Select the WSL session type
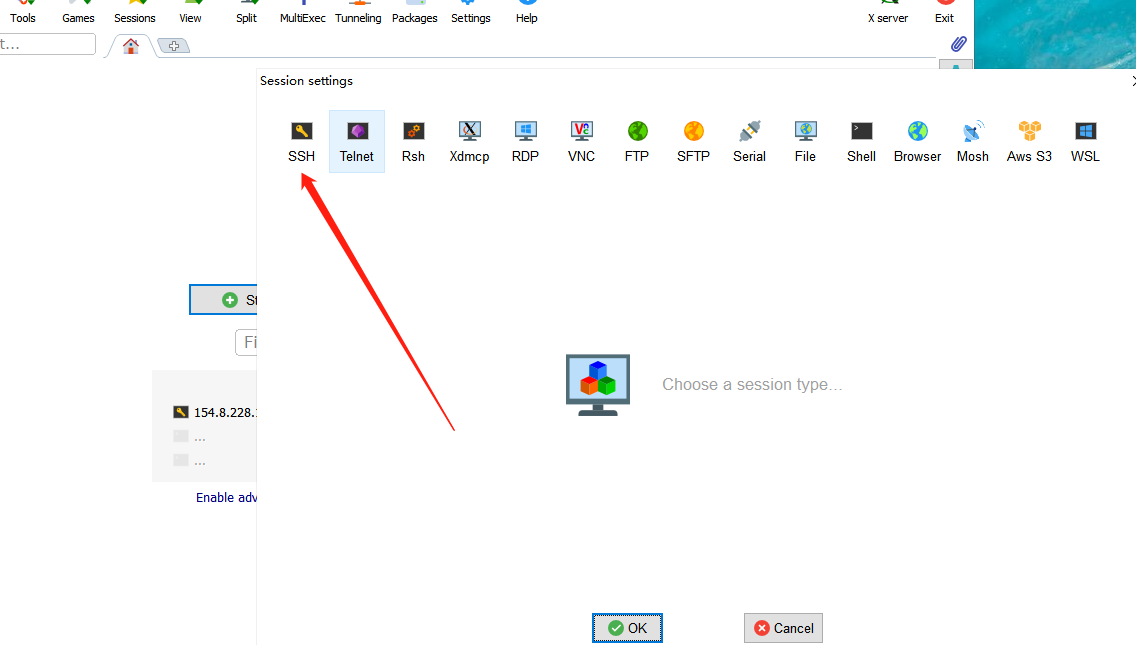 (x=1085, y=141)
